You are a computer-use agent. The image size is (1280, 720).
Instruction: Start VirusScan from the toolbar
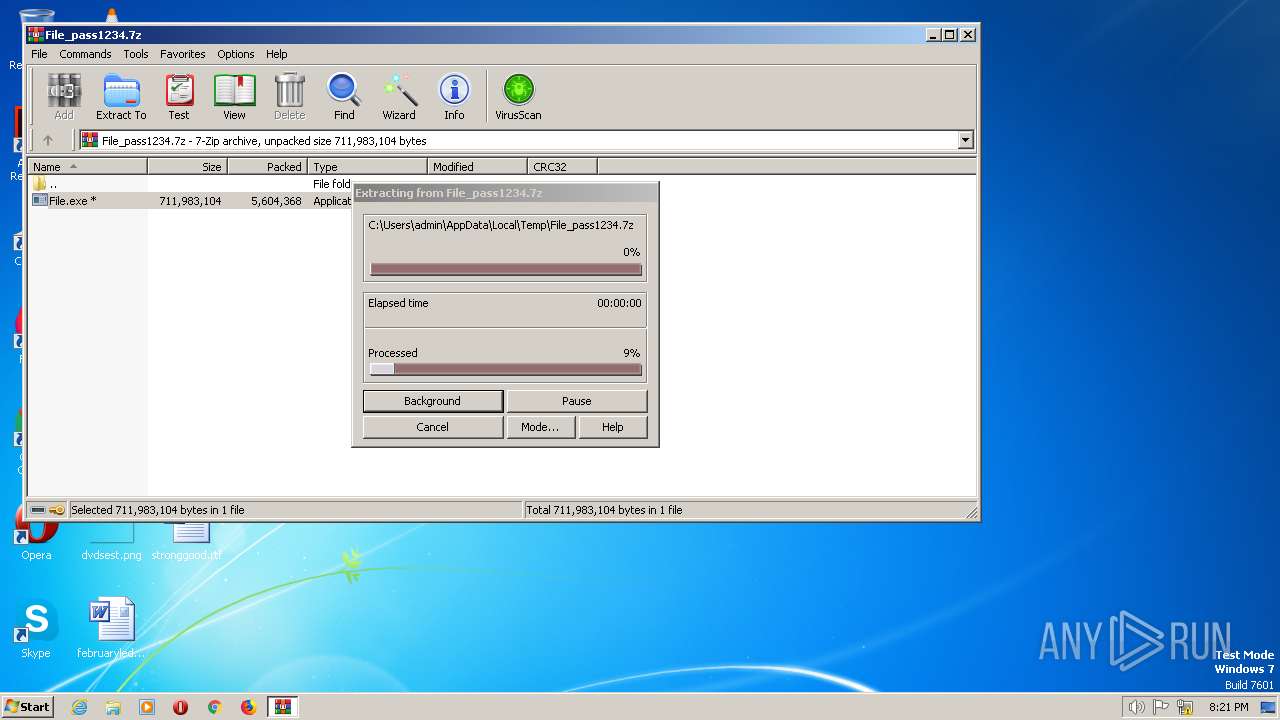[x=518, y=97]
